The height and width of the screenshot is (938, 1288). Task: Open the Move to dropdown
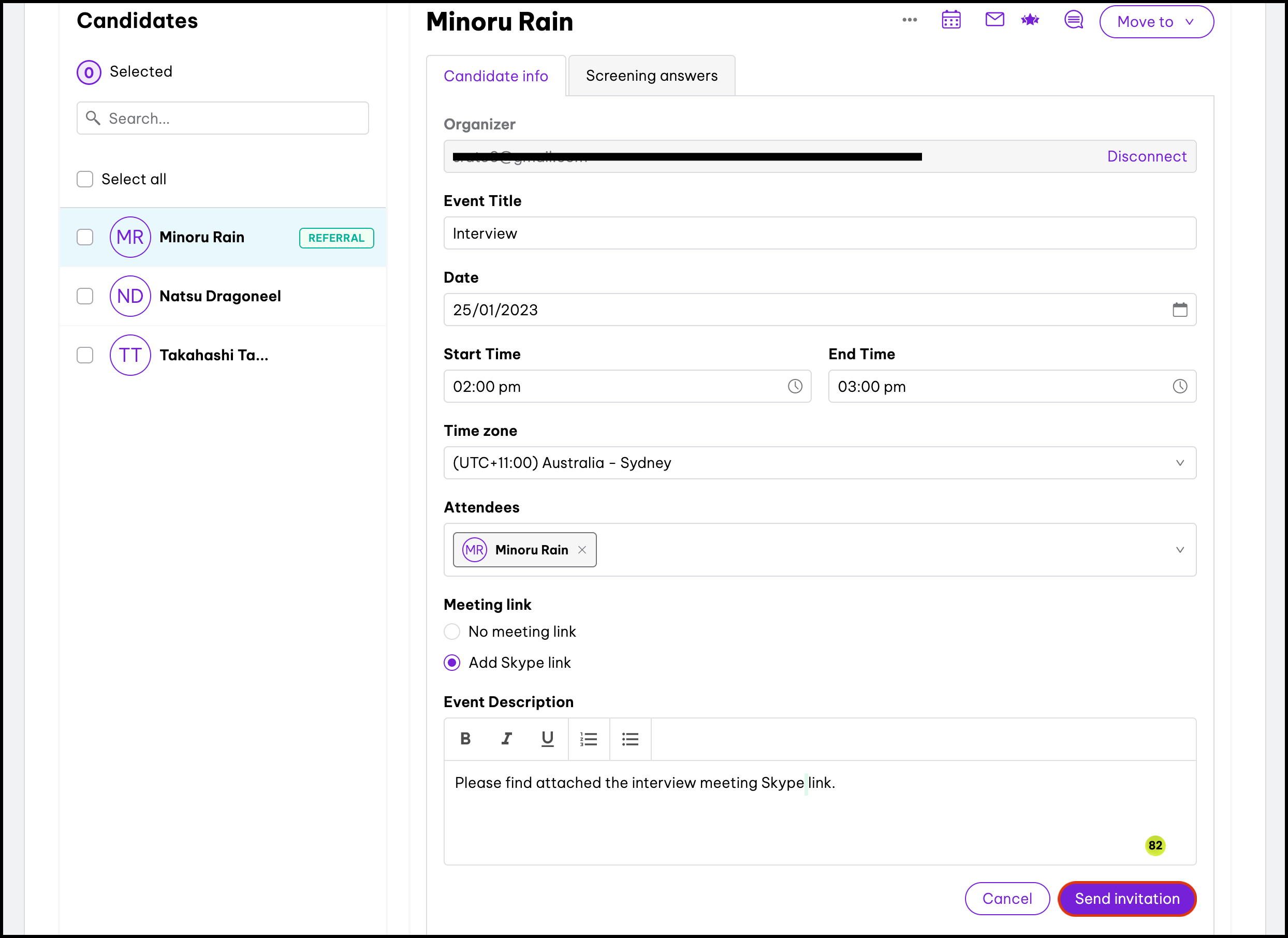click(1155, 22)
